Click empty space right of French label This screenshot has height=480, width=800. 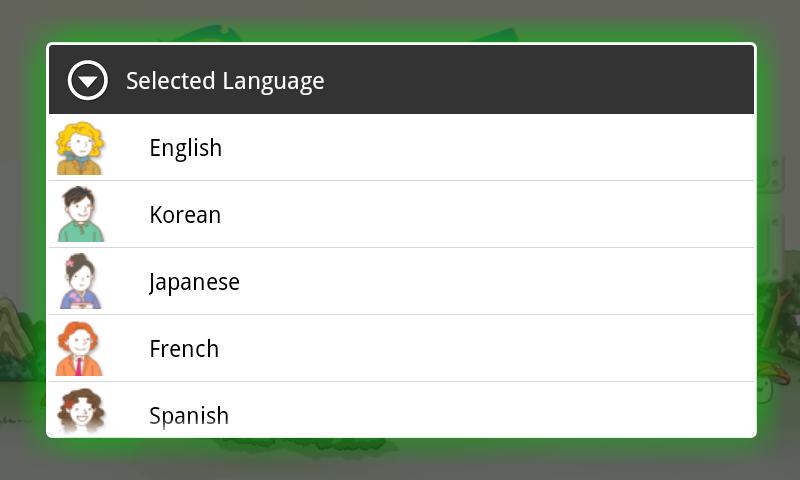500,349
